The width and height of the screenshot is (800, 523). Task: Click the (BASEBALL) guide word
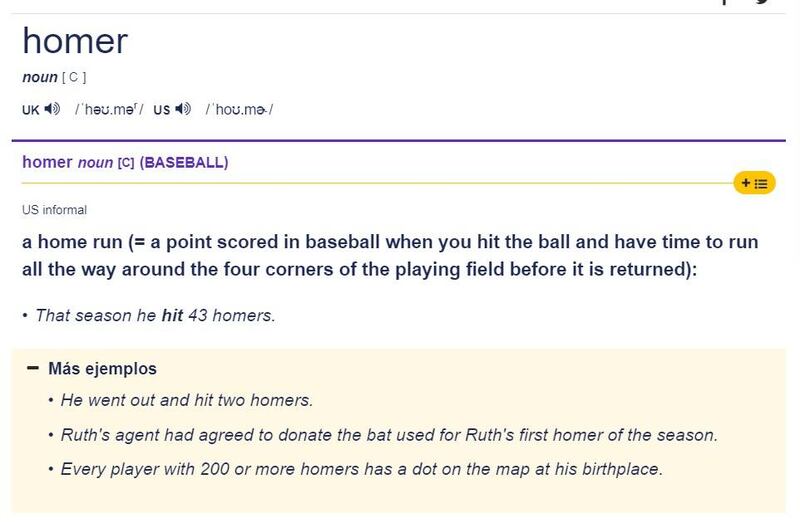(185, 162)
